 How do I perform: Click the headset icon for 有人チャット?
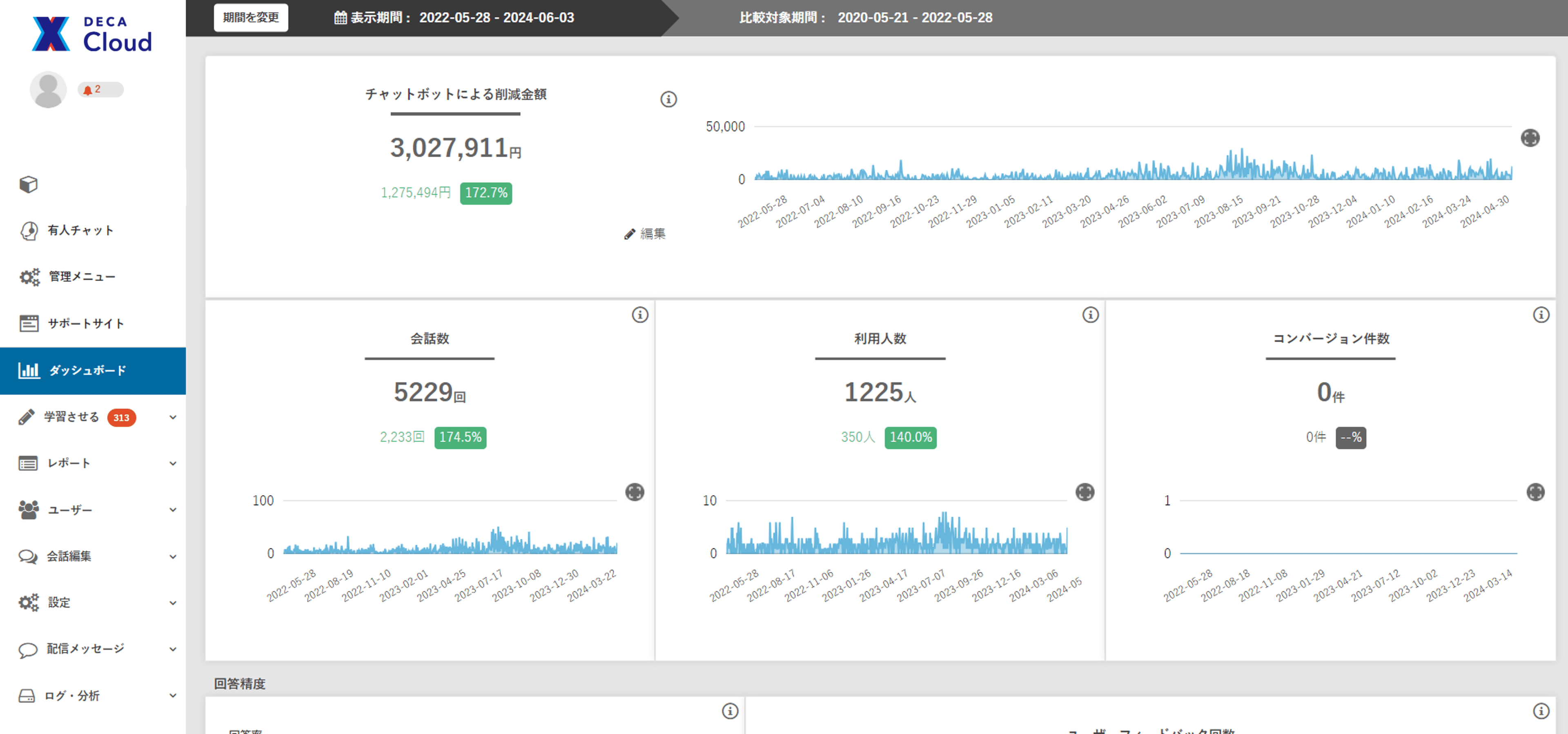[x=29, y=231]
